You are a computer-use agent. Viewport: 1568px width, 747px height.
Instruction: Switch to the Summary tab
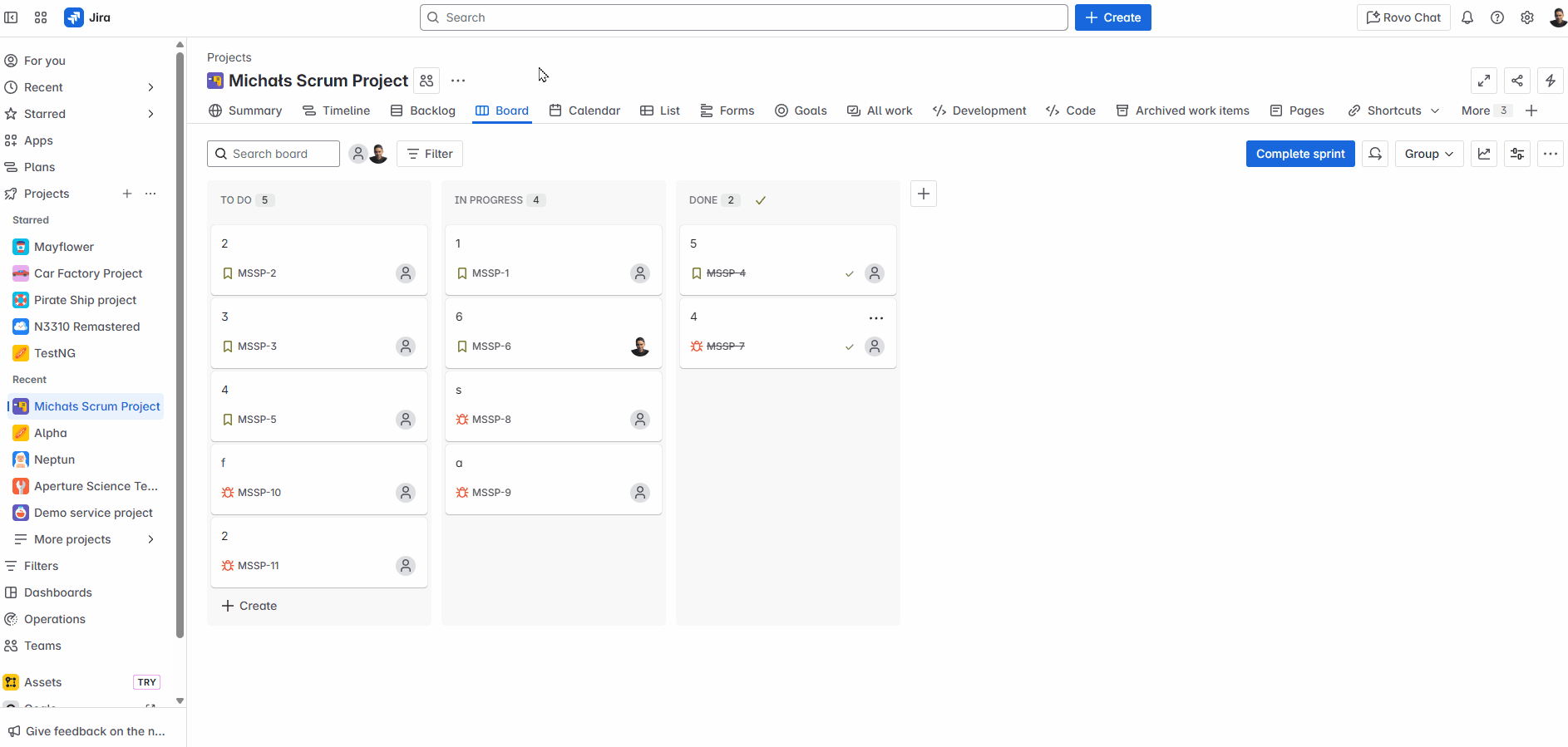pyautogui.click(x=245, y=111)
